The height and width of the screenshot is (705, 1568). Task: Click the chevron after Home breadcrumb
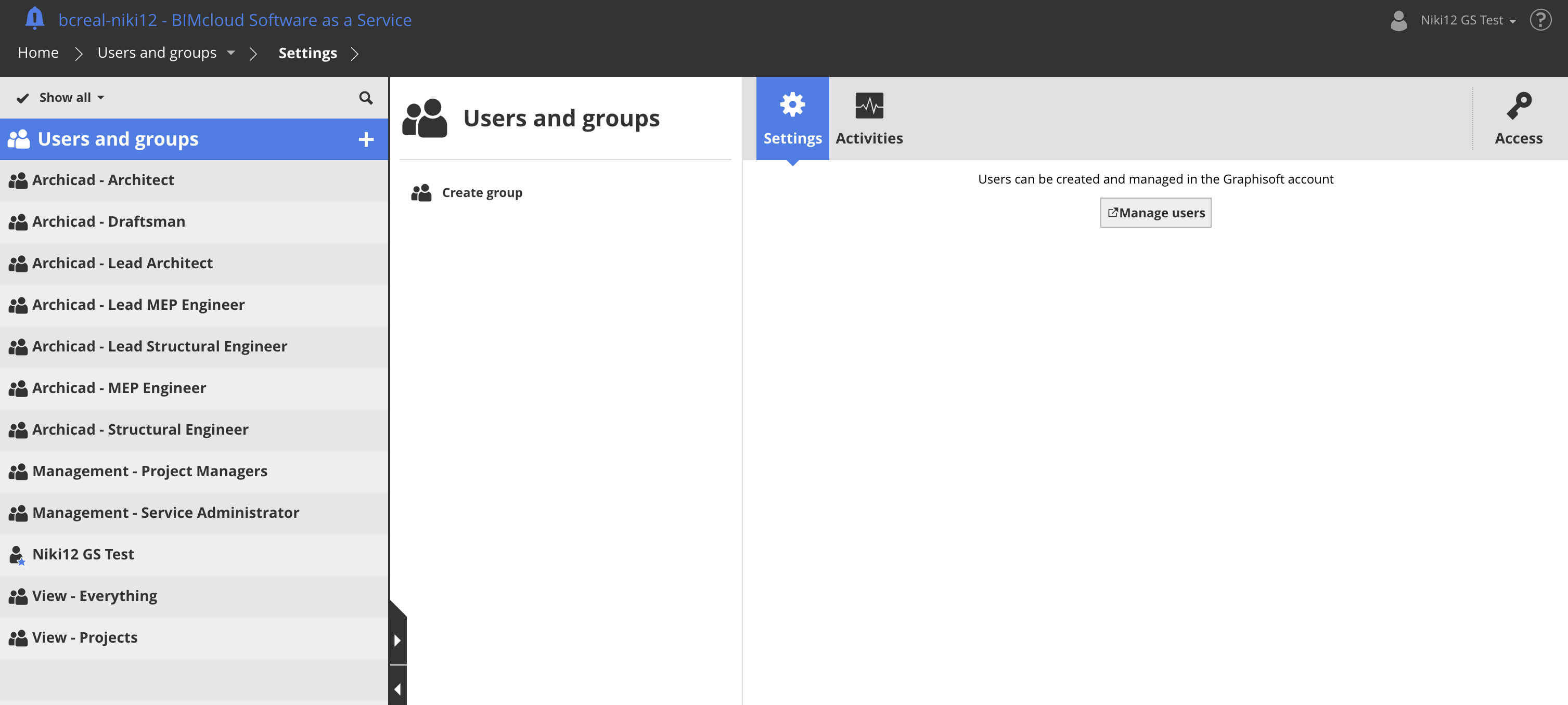pos(78,54)
